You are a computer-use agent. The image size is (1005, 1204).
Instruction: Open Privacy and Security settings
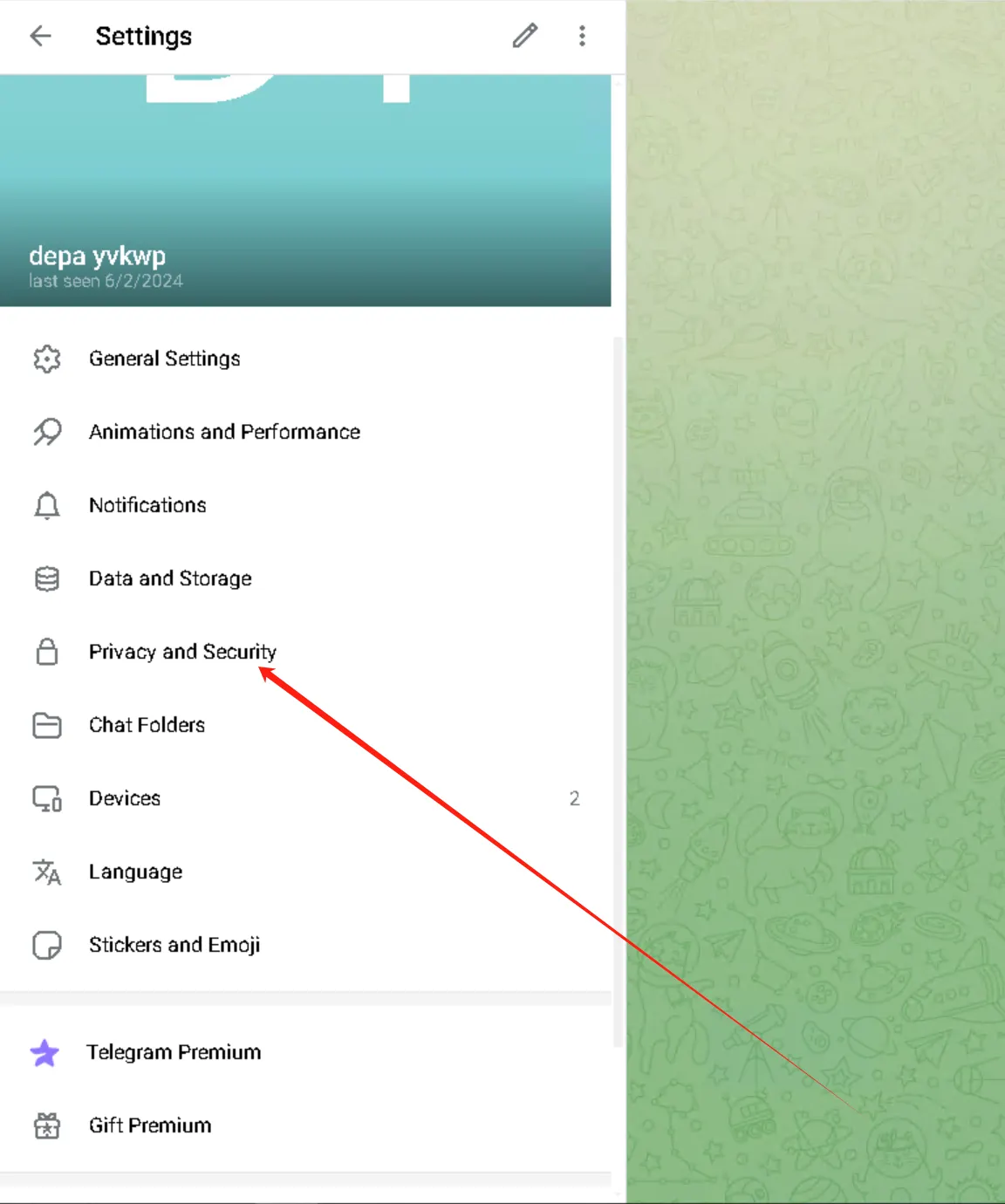(305, 652)
